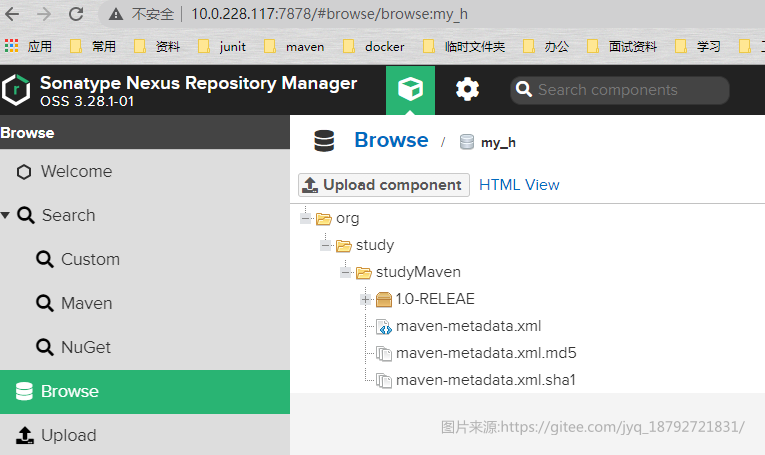Open the docker bookmark folder

point(374,46)
